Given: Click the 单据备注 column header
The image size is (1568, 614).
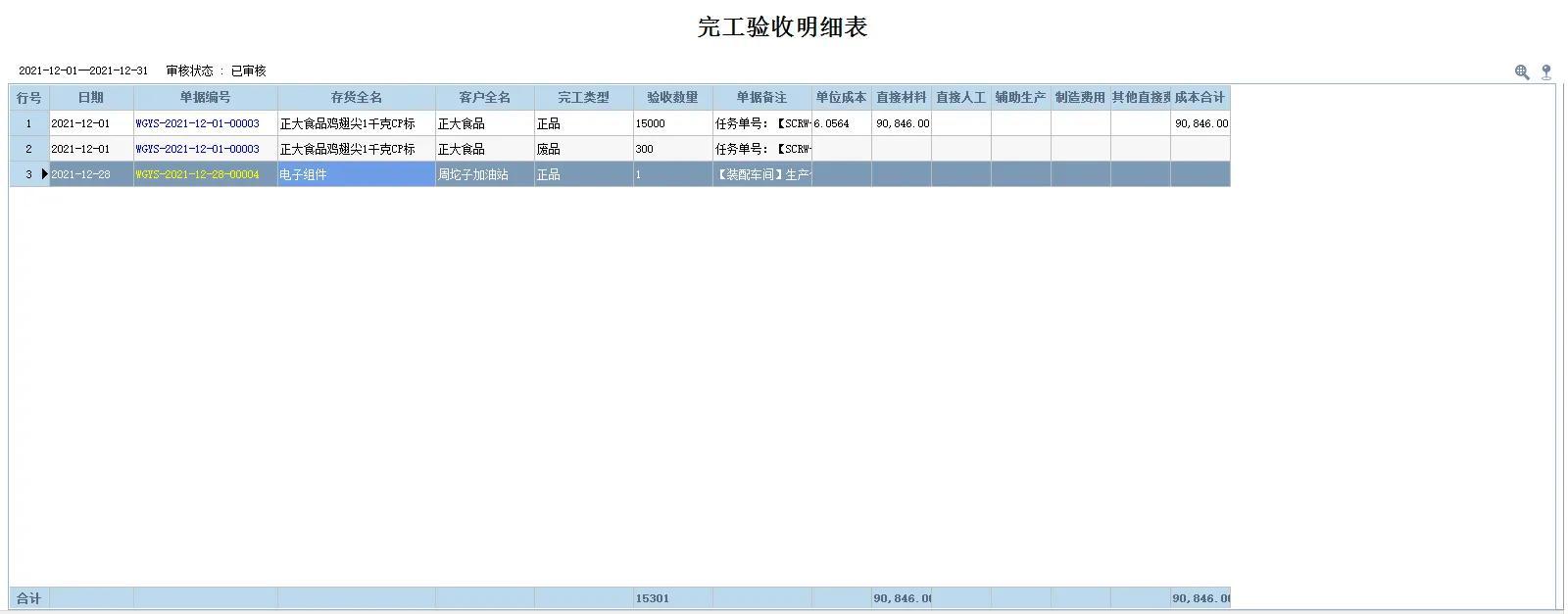Looking at the screenshot, I should click(x=762, y=98).
